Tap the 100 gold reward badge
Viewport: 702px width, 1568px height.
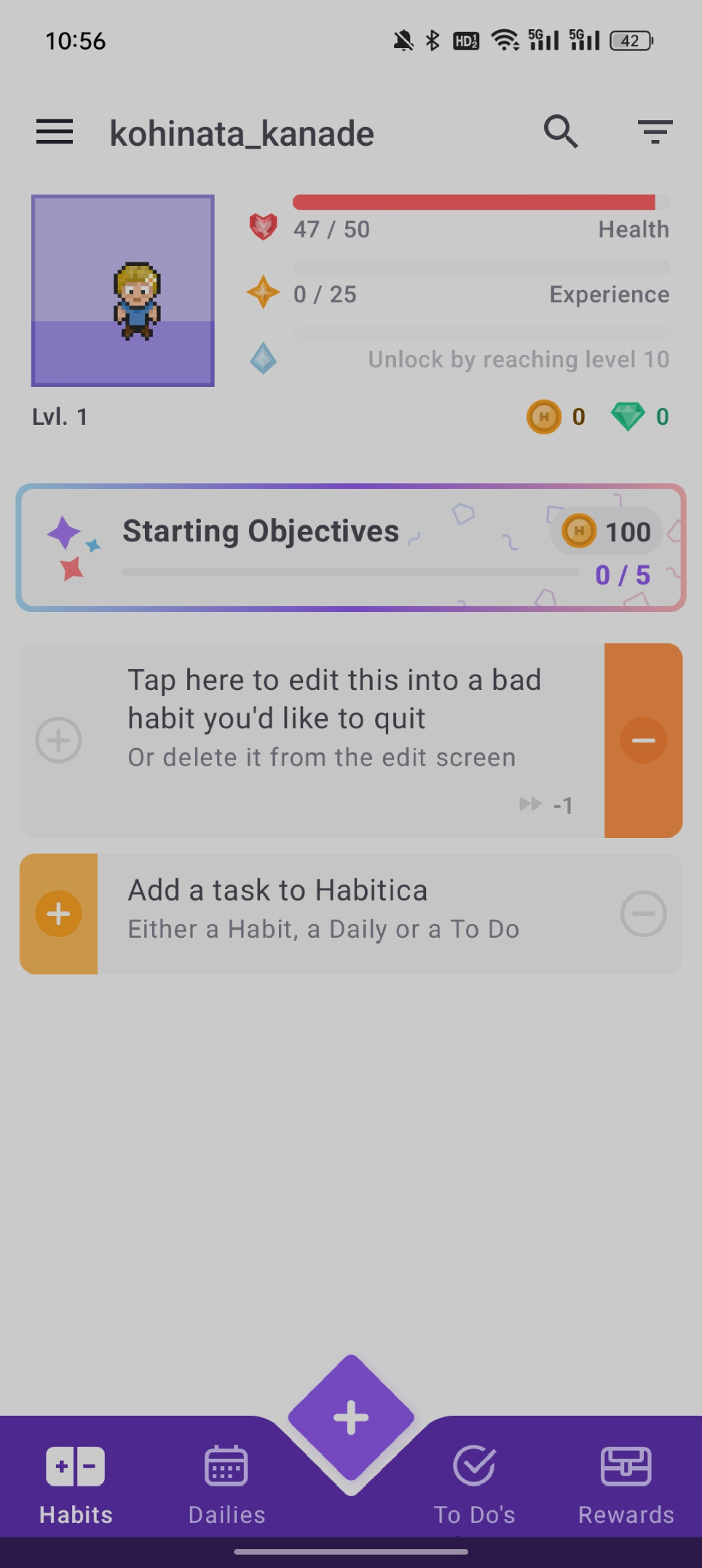pyautogui.click(x=607, y=531)
